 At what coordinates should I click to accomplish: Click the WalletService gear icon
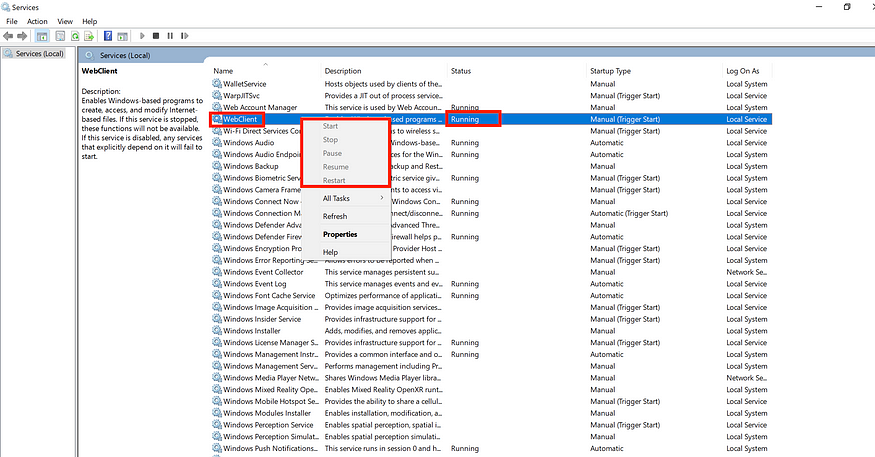(217, 84)
